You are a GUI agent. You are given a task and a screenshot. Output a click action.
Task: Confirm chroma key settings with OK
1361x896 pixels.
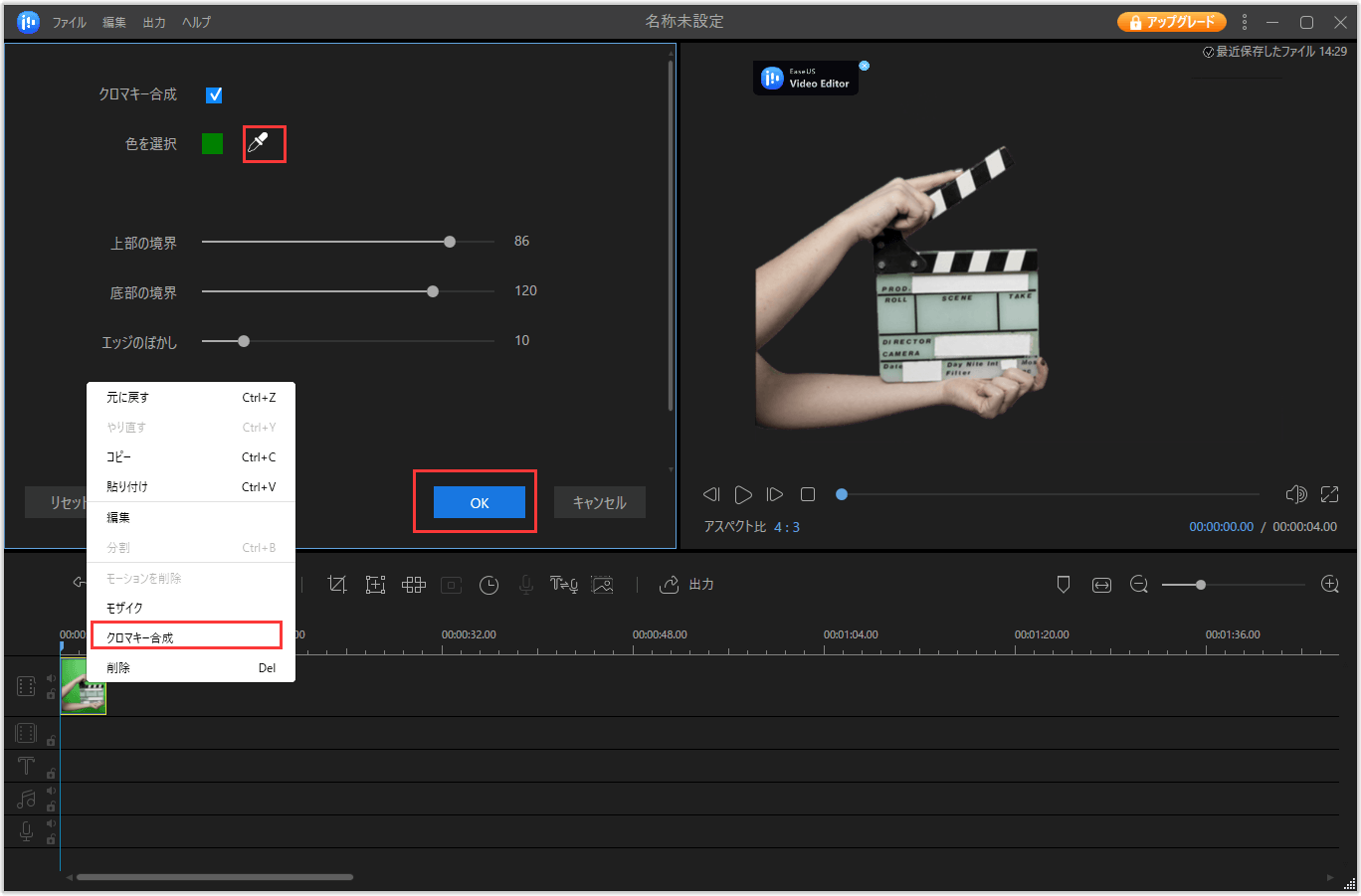coord(479,503)
